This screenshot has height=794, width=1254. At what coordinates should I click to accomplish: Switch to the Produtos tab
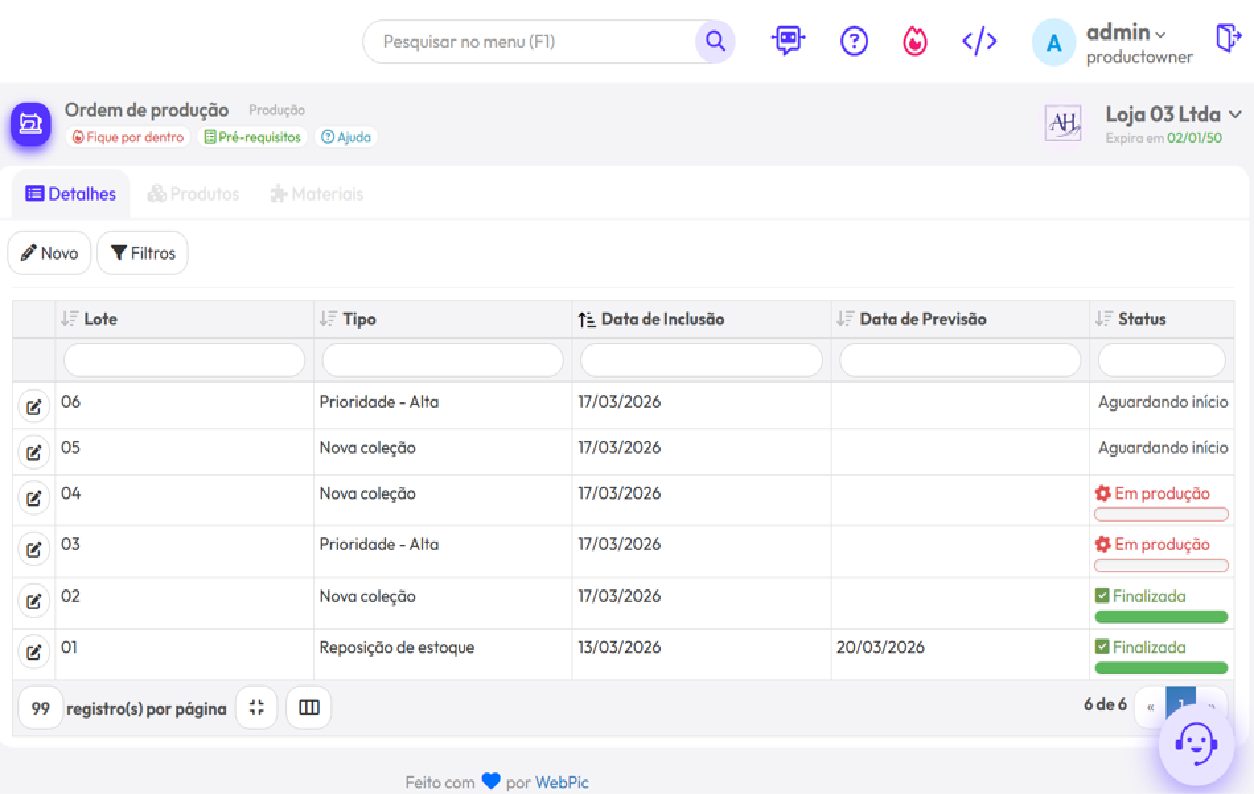tap(193, 193)
